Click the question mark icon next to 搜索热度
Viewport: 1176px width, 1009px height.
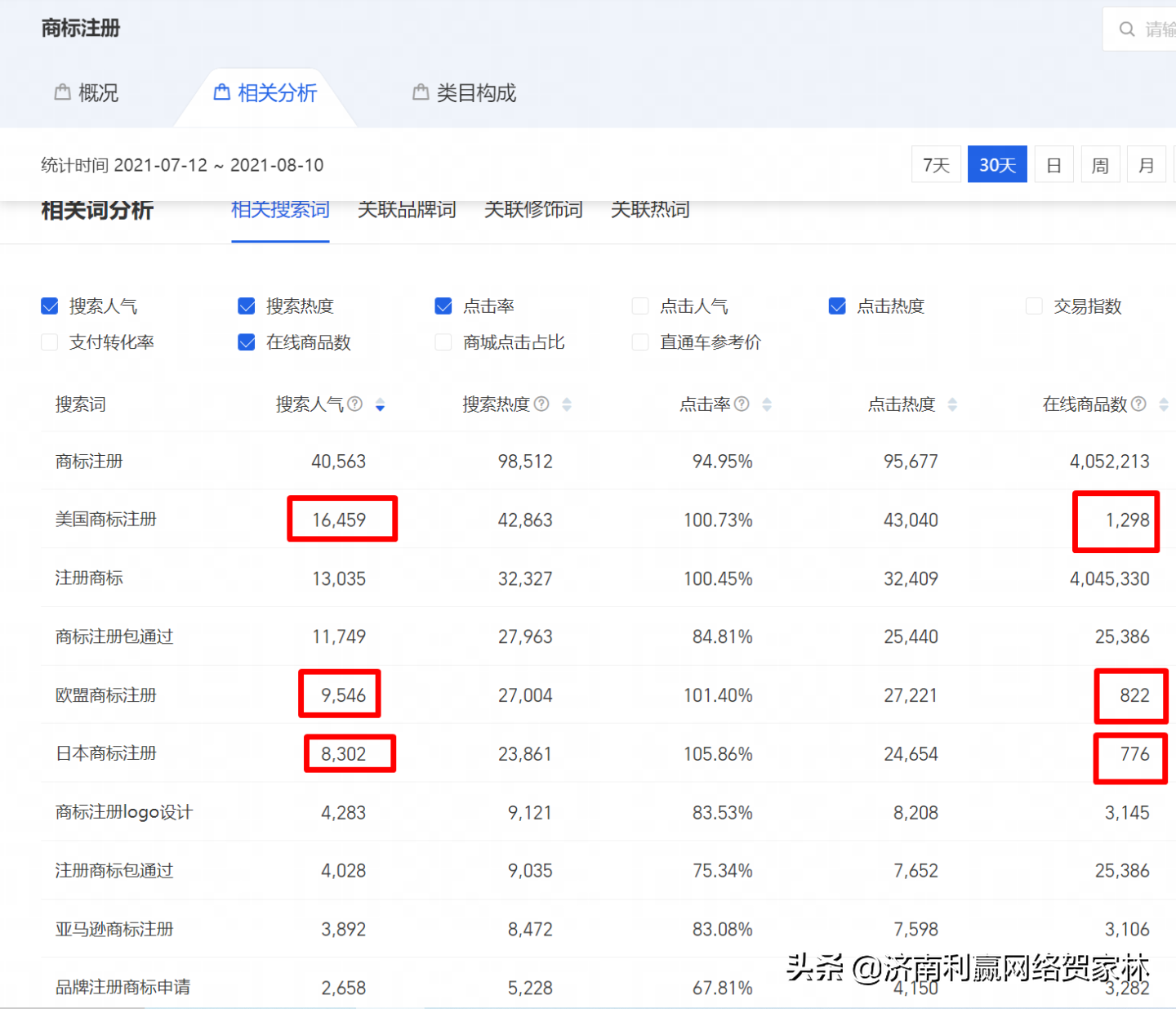(541, 404)
